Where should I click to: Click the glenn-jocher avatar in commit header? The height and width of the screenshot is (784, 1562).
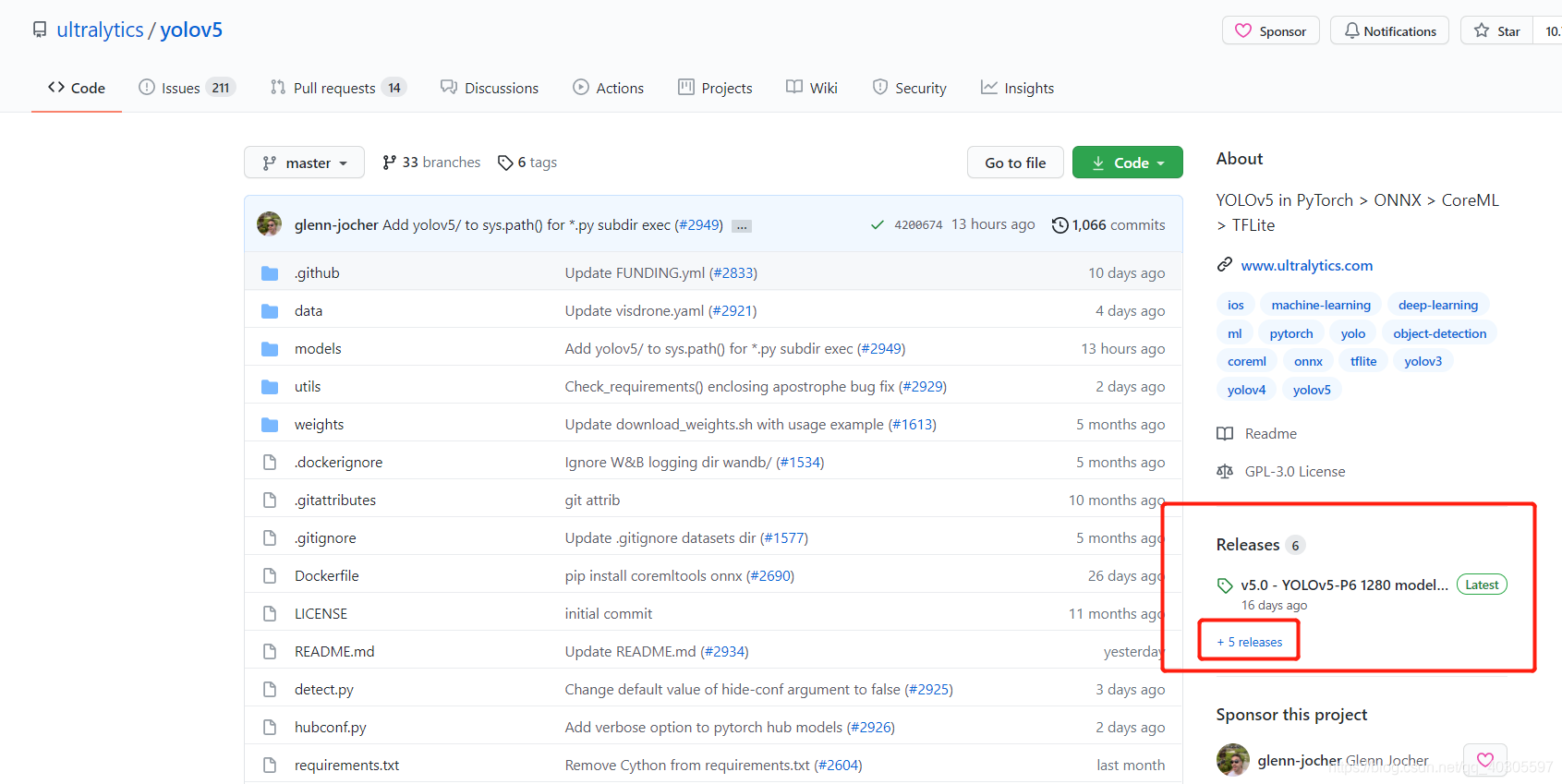tap(270, 224)
